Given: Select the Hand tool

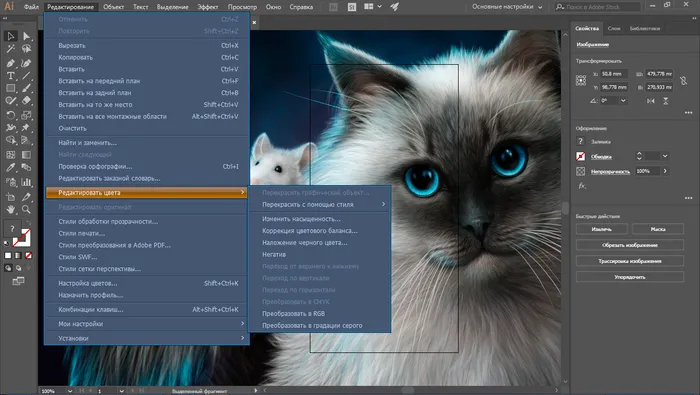Looking at the screenshot, I should tap(11, 209).
